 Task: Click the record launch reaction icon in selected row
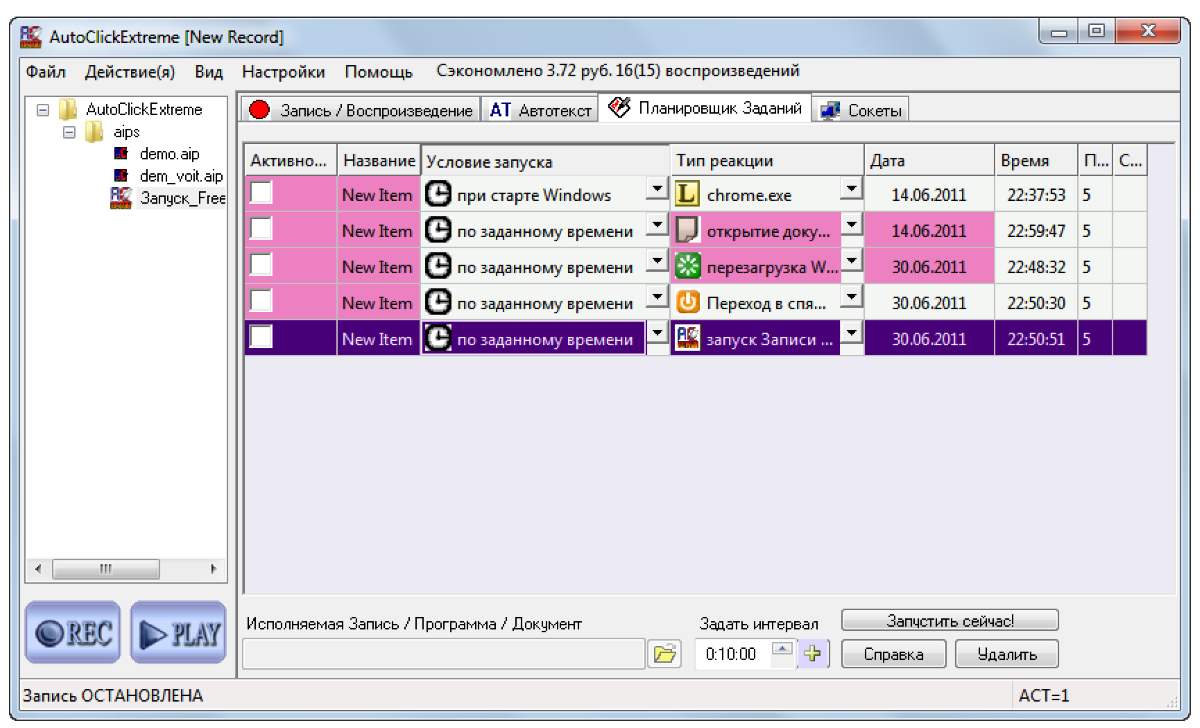click(687, 339)
